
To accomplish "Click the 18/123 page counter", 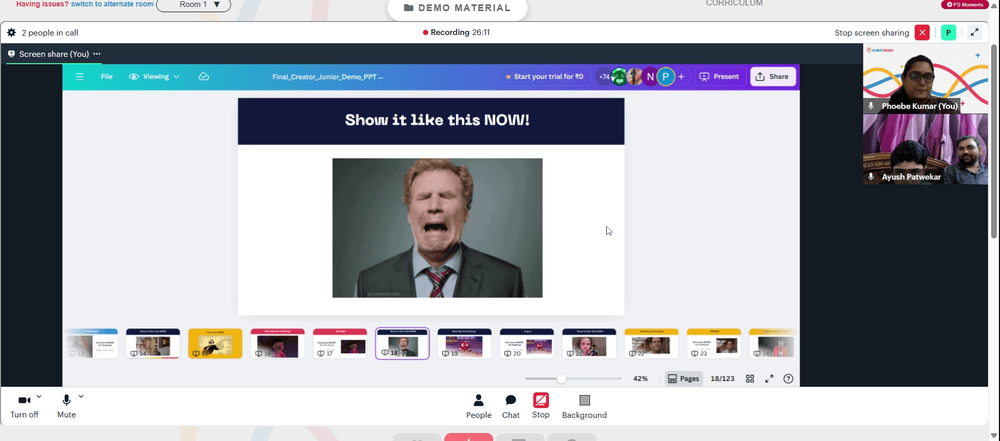I will pyautogui.click(x=723, y=378).
